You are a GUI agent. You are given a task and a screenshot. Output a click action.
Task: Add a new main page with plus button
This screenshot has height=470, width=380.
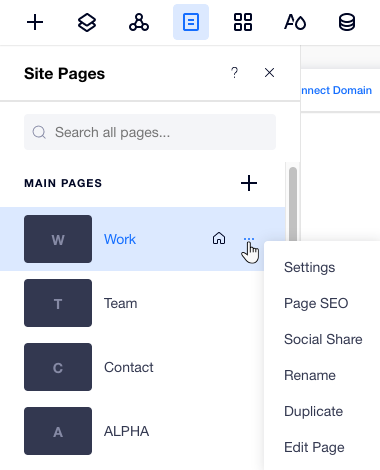[249, 183]
